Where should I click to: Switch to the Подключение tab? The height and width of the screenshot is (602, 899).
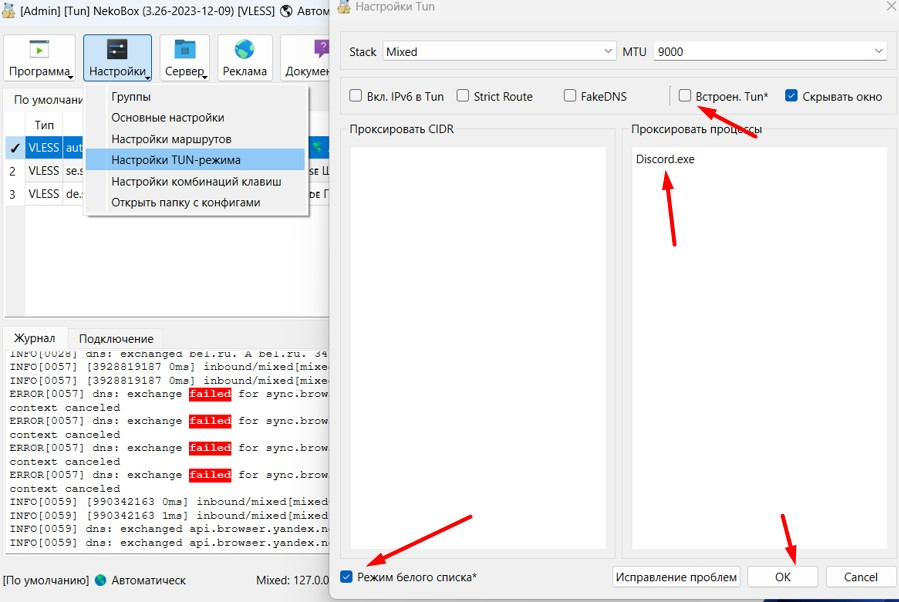click(116, 338)
